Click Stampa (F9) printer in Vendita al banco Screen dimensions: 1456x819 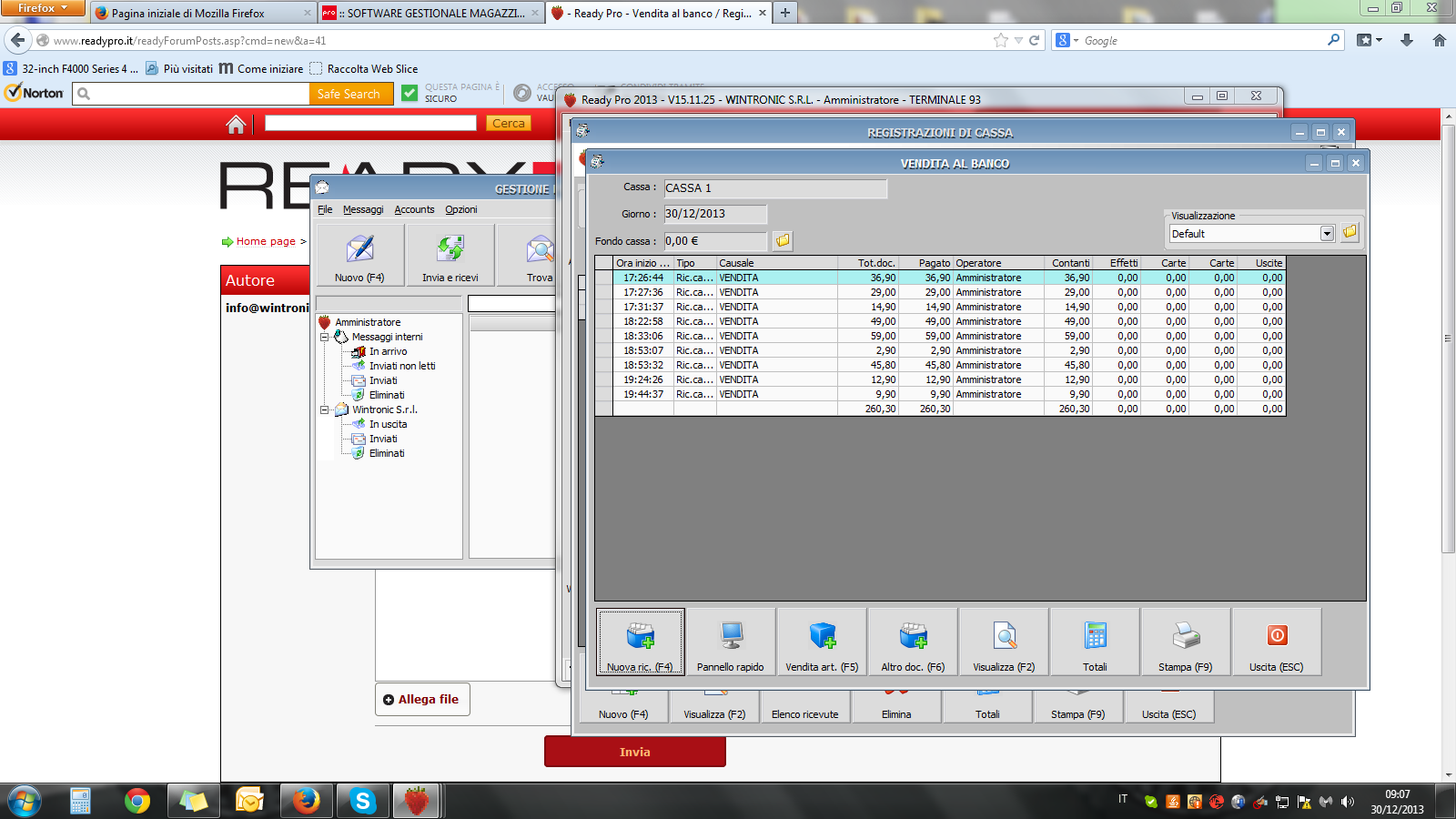[1186, 642]
